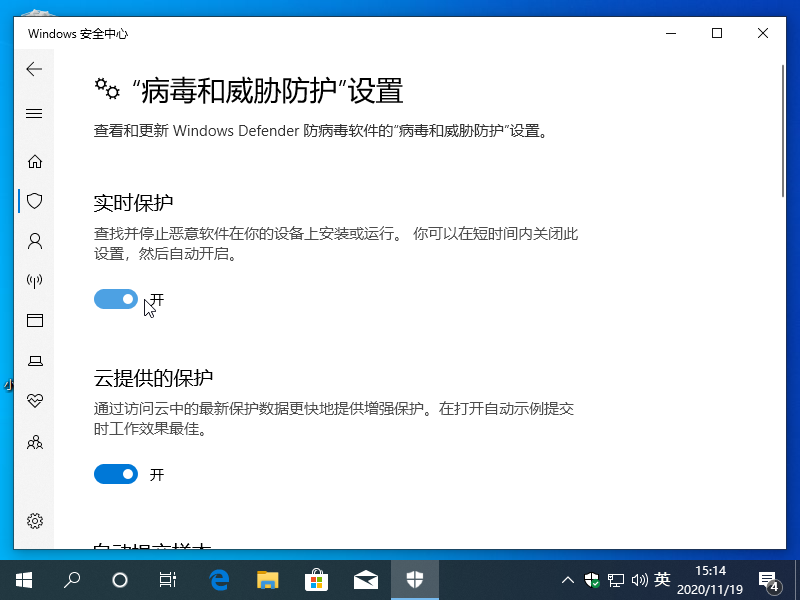
Task: Open Device security laptop icon
Action: 34,361
